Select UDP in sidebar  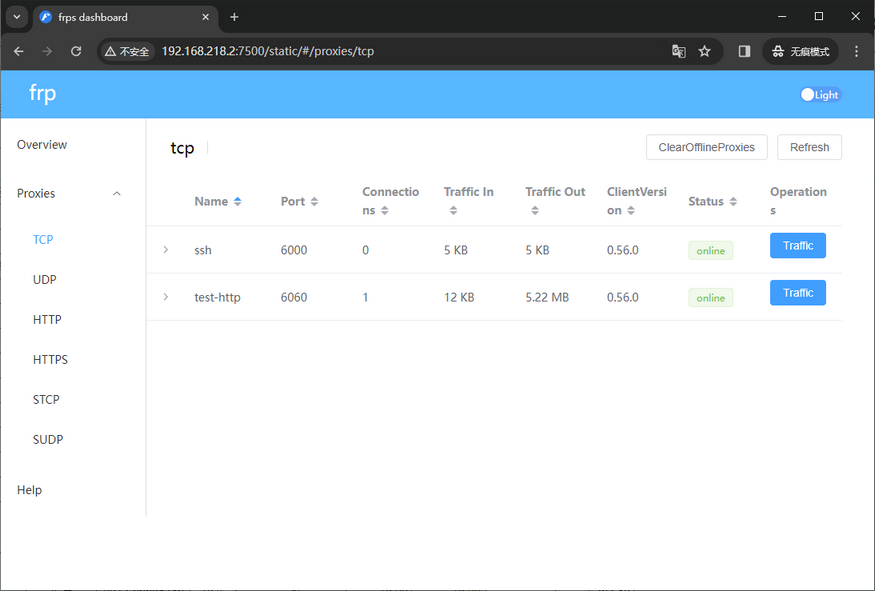(x=45, y=280)
